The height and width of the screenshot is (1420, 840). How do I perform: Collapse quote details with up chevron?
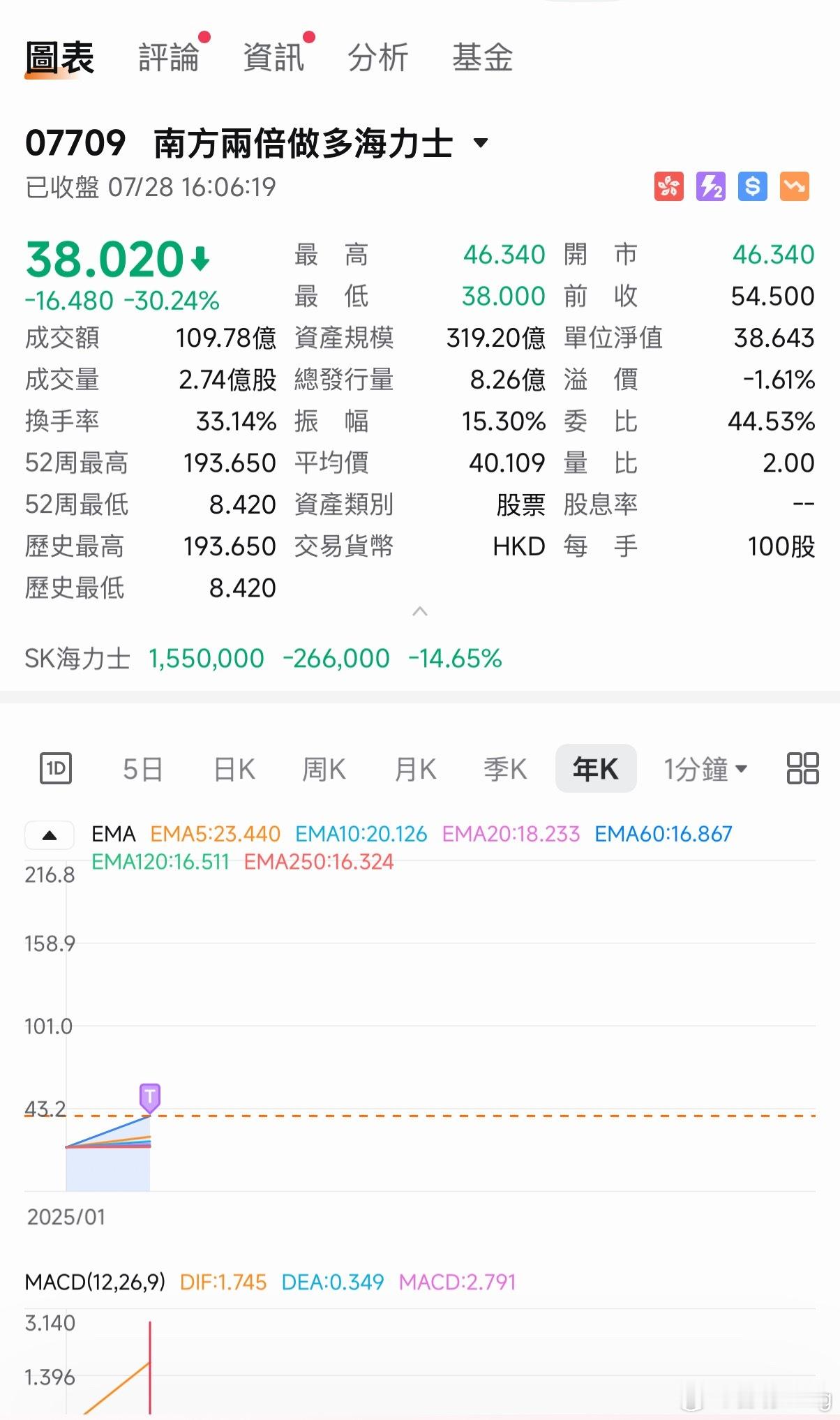coord(420,611)
